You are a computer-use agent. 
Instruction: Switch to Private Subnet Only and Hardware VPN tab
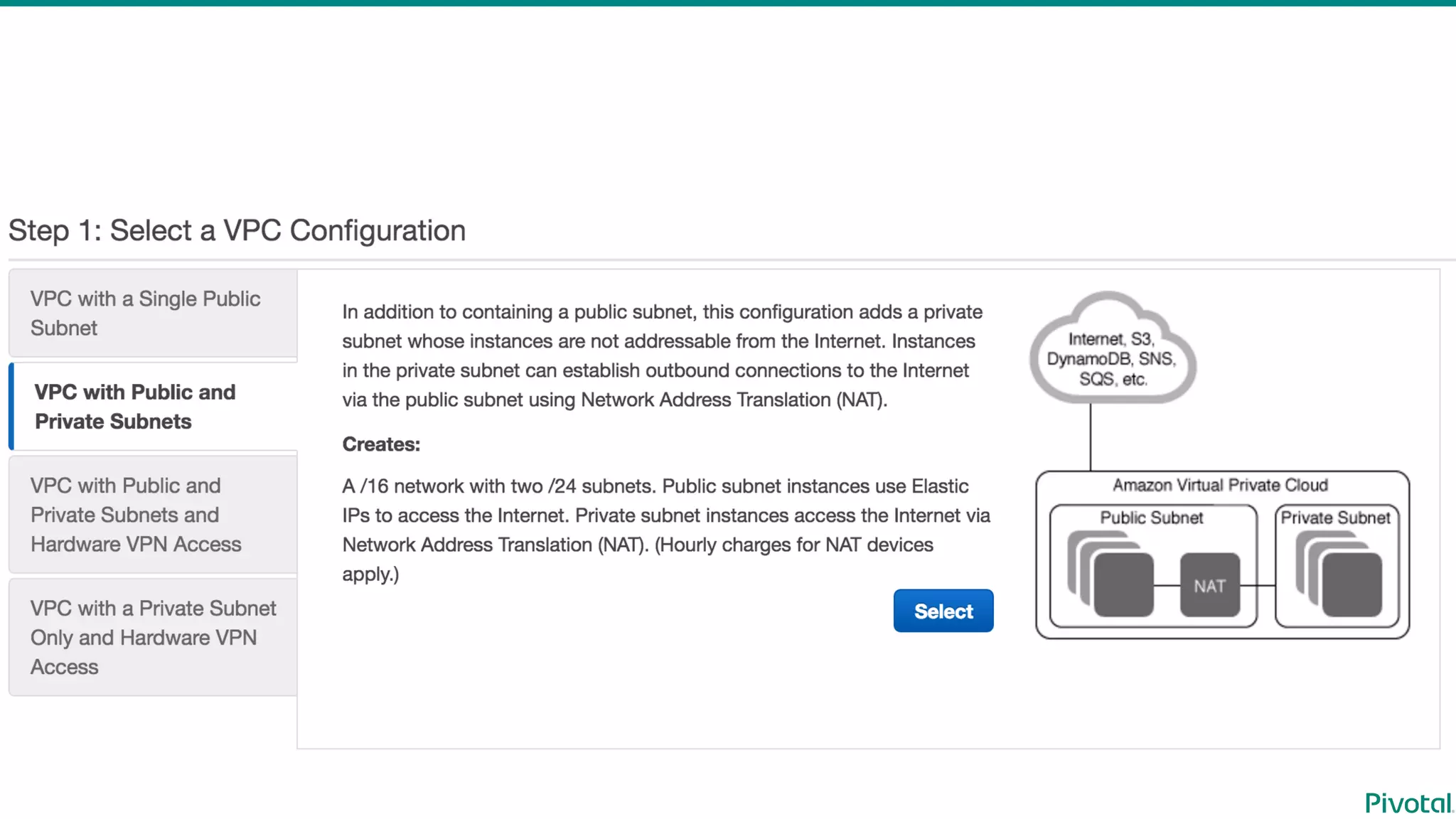(153, 637)
